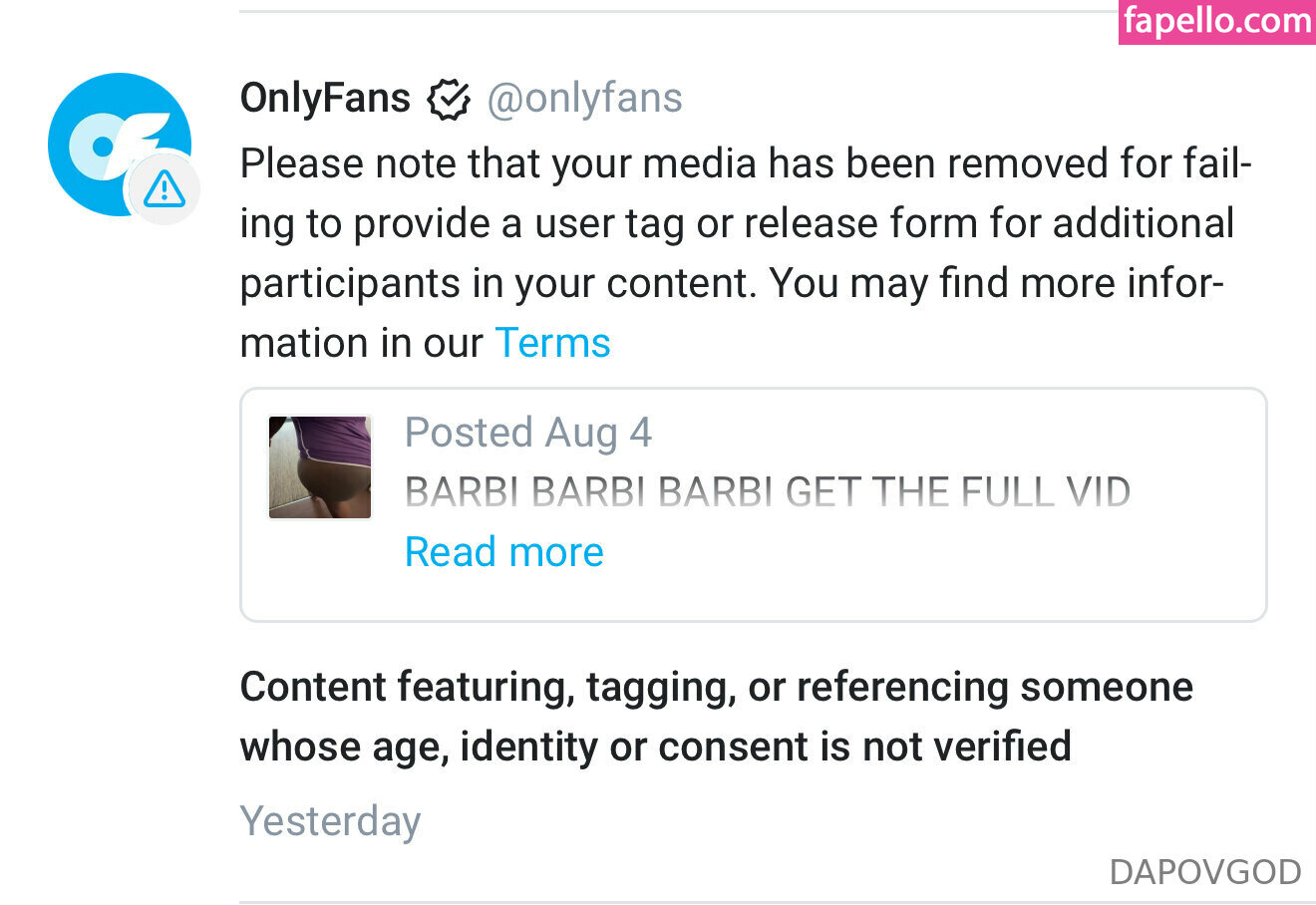The image size is (1316, 905).
Task: Click the bold unverified consent policy text
Action: (x=716, y=716)
